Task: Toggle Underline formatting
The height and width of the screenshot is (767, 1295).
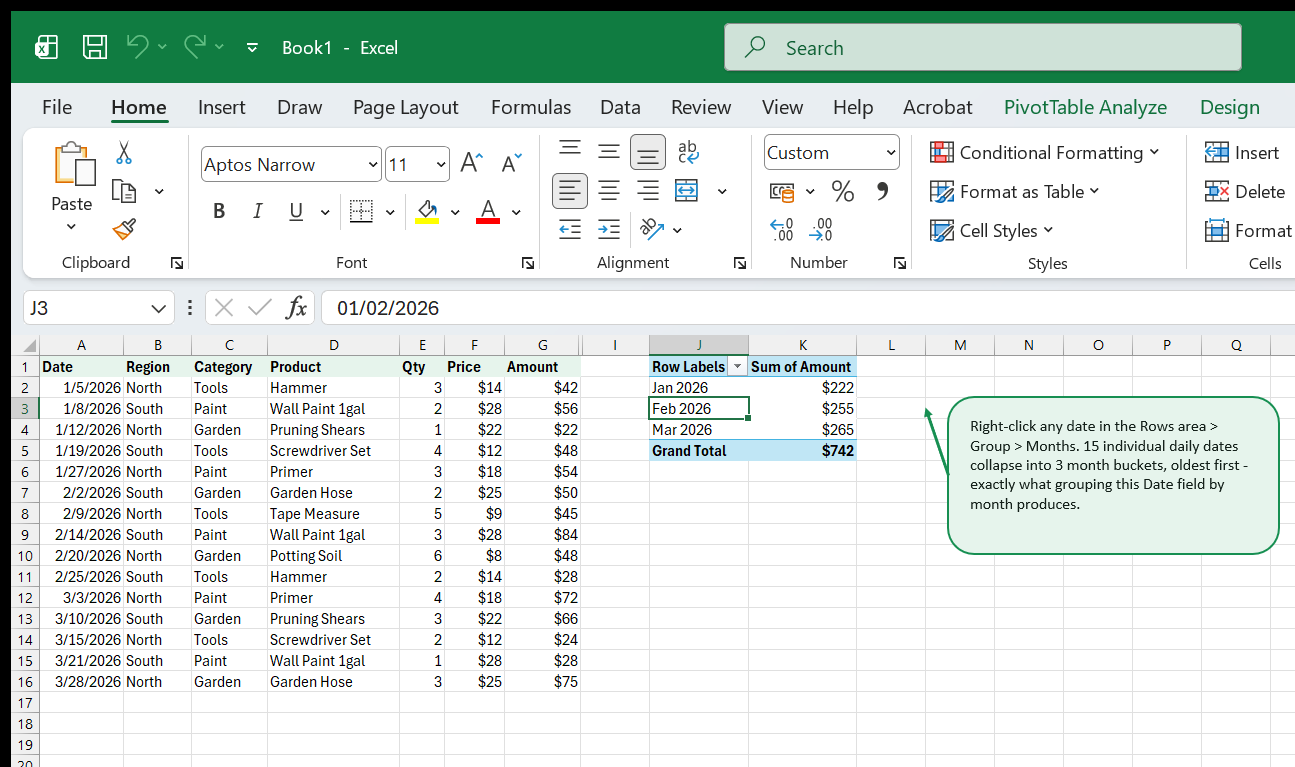Action: coord(296,211)
